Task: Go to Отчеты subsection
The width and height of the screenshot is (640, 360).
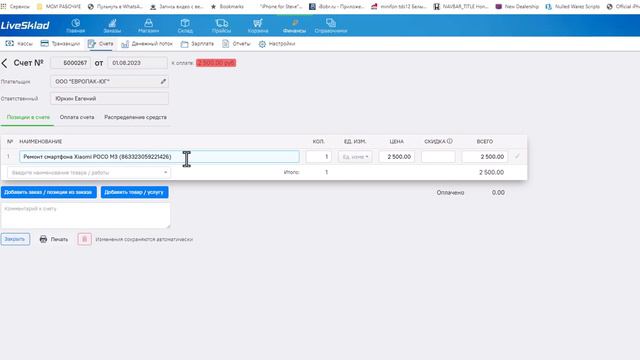Action: [236, 44]
